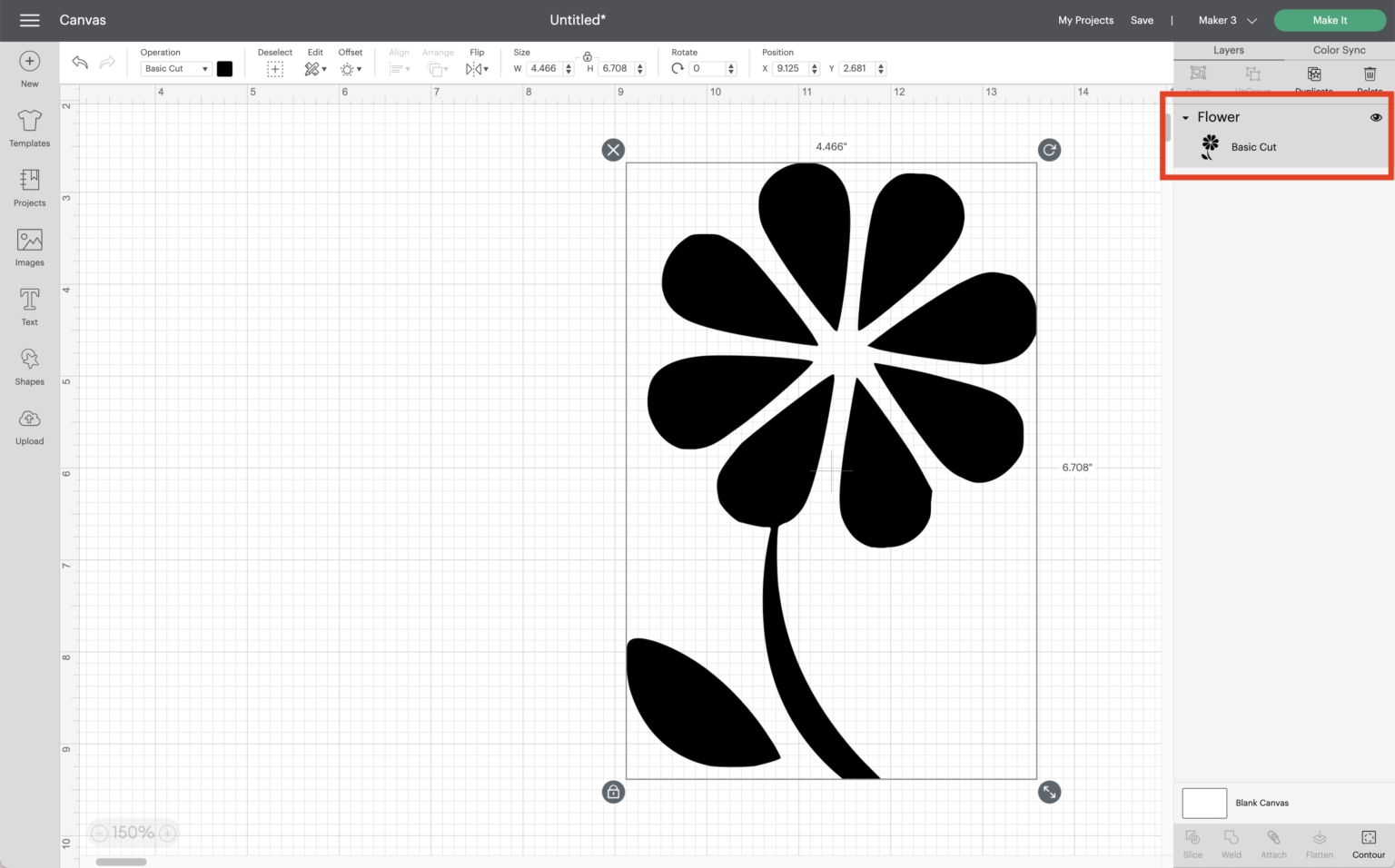Image resolution: width=1395 pixels, height=868 pixels.
Task: Click the Make It button
Action: pyautogui.click(x=1329, y=20)
